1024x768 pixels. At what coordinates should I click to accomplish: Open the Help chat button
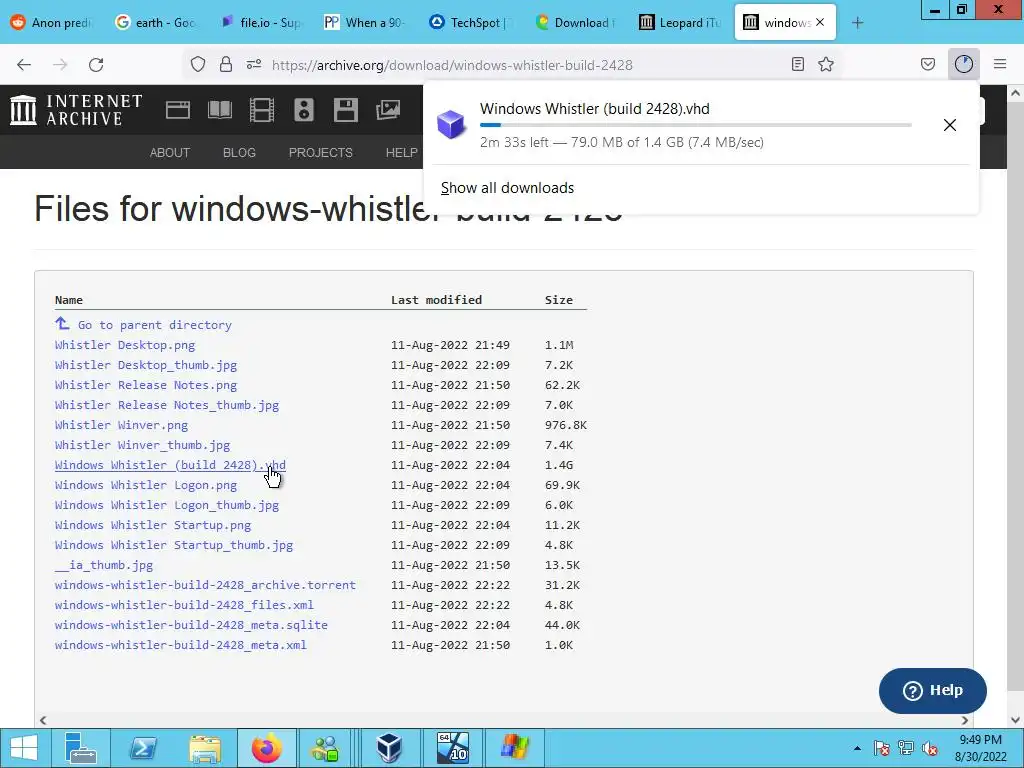933,690
